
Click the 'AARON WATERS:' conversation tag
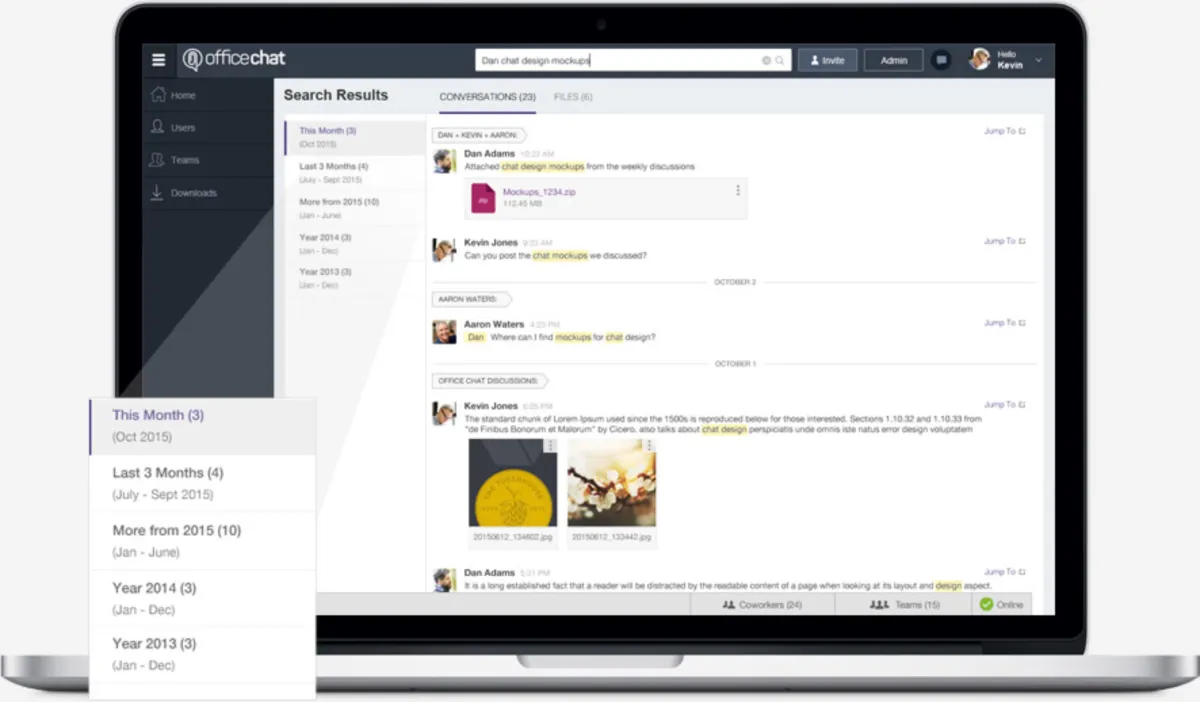point(471,299)
